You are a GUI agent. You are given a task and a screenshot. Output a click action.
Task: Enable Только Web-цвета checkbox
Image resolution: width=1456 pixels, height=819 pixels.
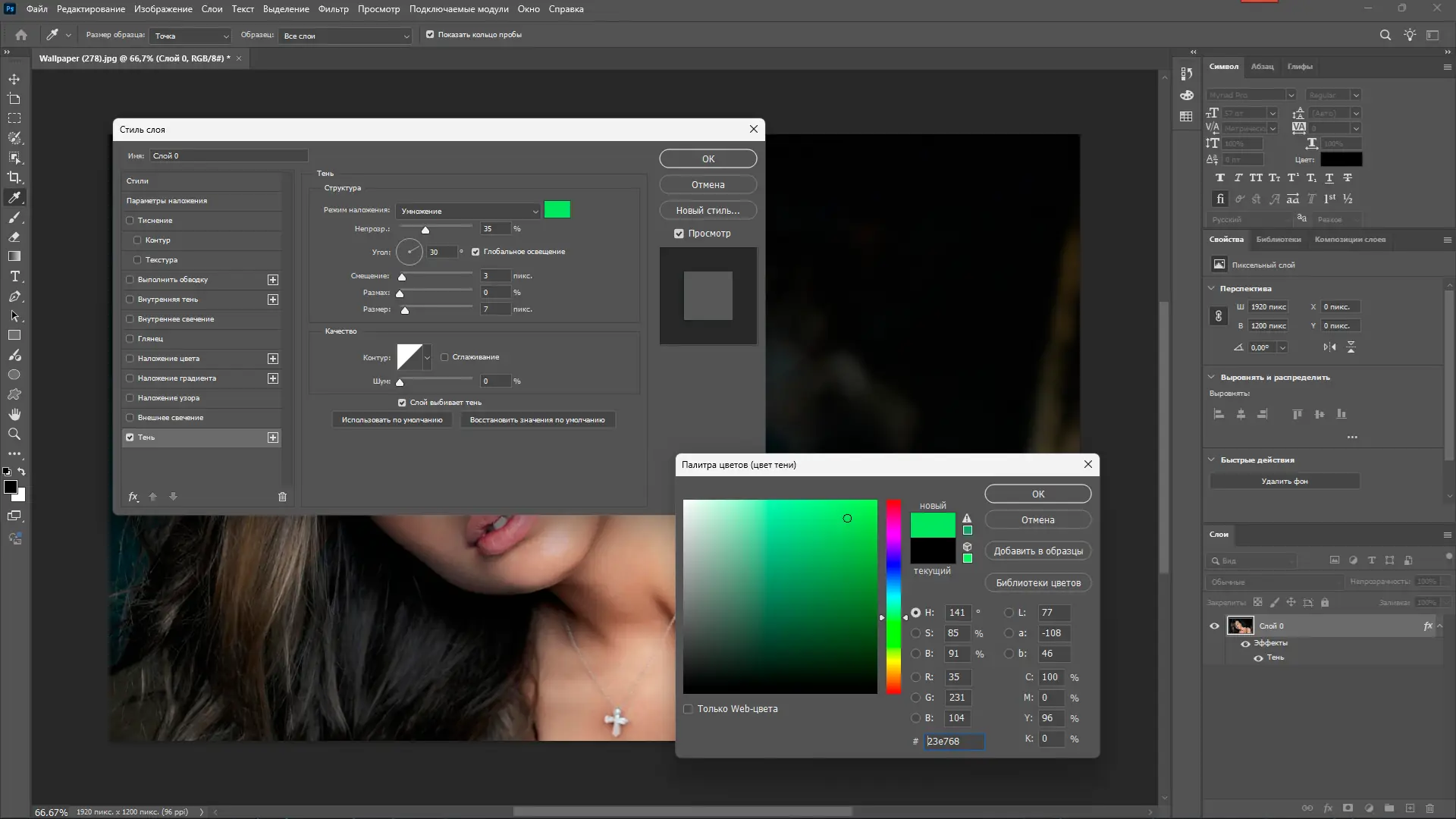688,709
